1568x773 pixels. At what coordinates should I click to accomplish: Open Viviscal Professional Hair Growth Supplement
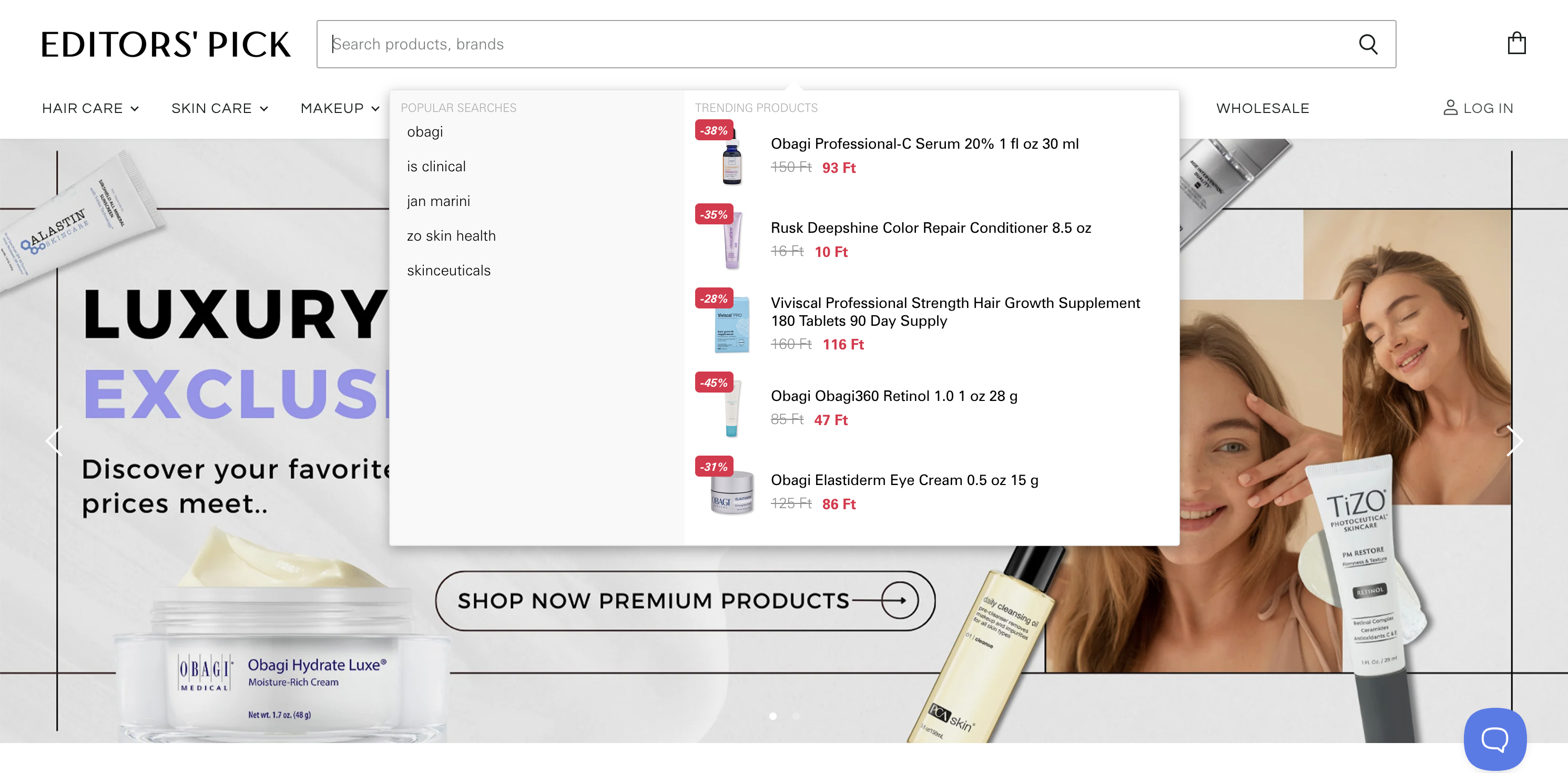pos(955,312)
